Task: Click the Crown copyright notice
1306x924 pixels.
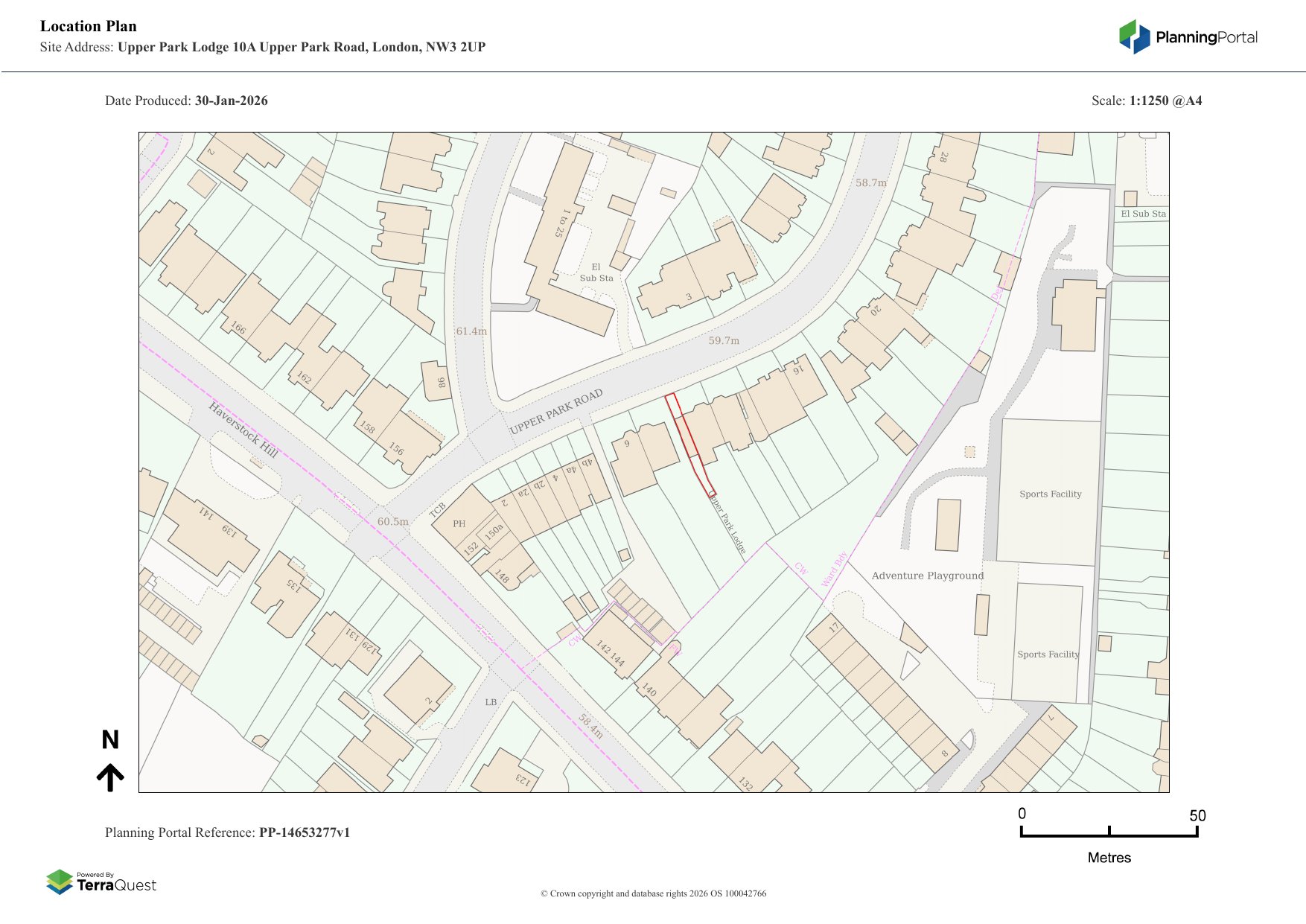Action: [x=653, y=893]
